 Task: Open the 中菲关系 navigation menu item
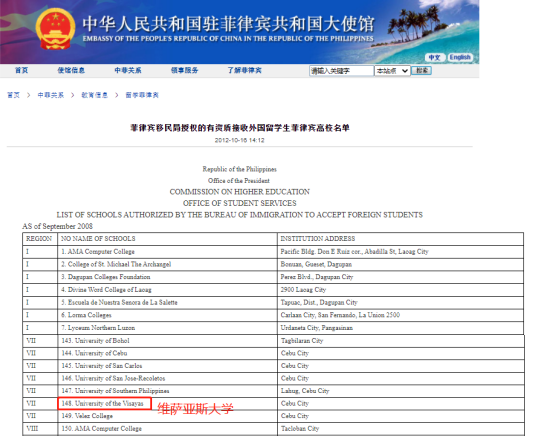click(x=128, y=70)
